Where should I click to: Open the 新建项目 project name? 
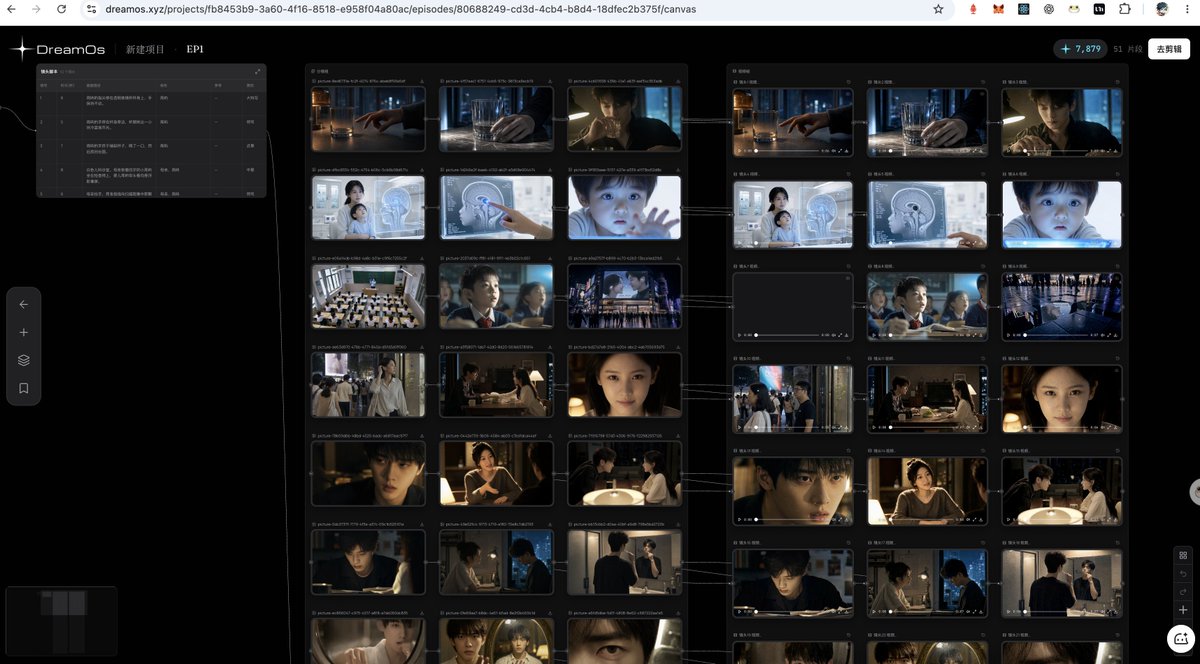(145, 49)
